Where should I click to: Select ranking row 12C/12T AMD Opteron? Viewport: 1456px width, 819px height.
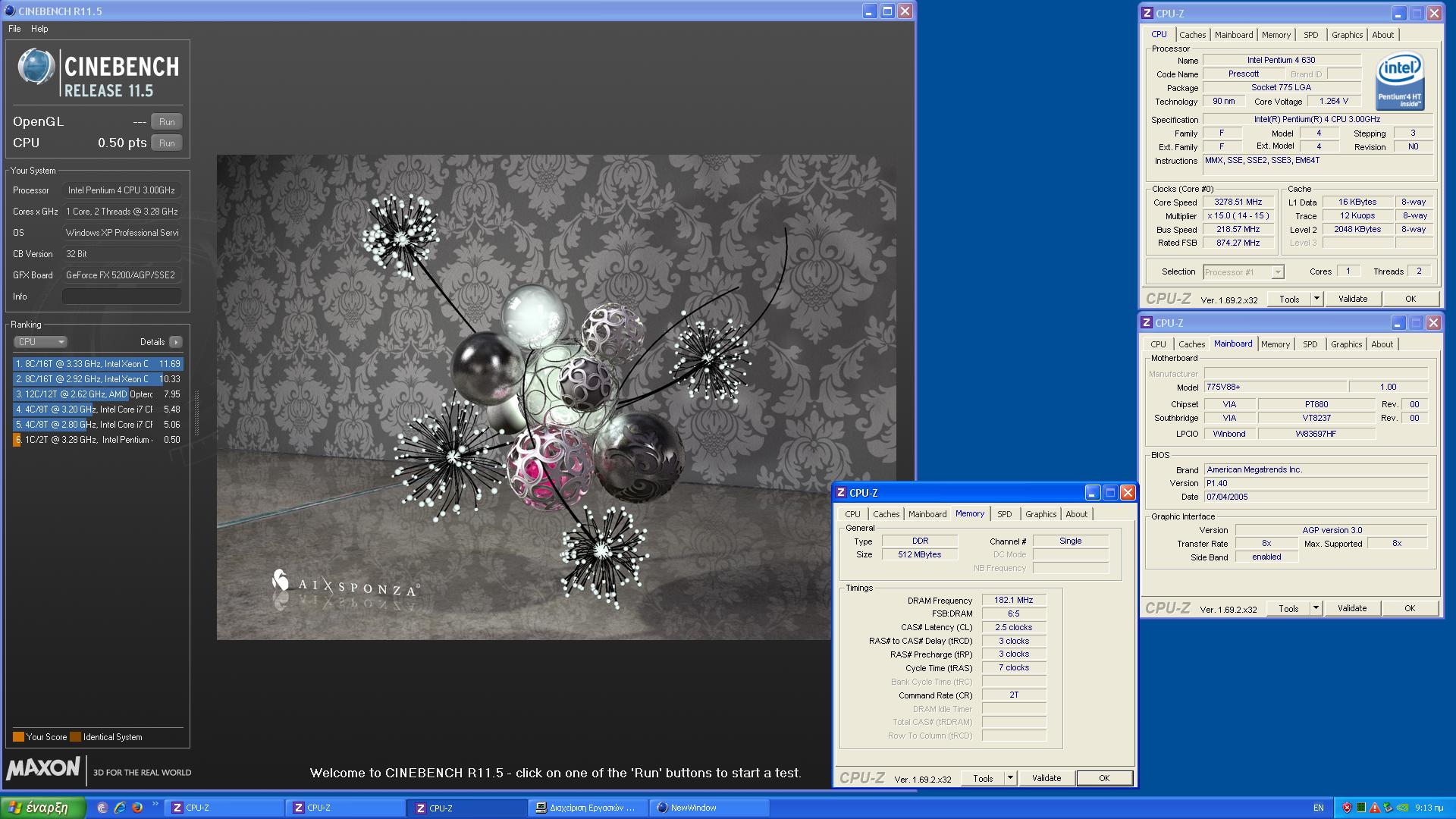click(x=98, y=394)
